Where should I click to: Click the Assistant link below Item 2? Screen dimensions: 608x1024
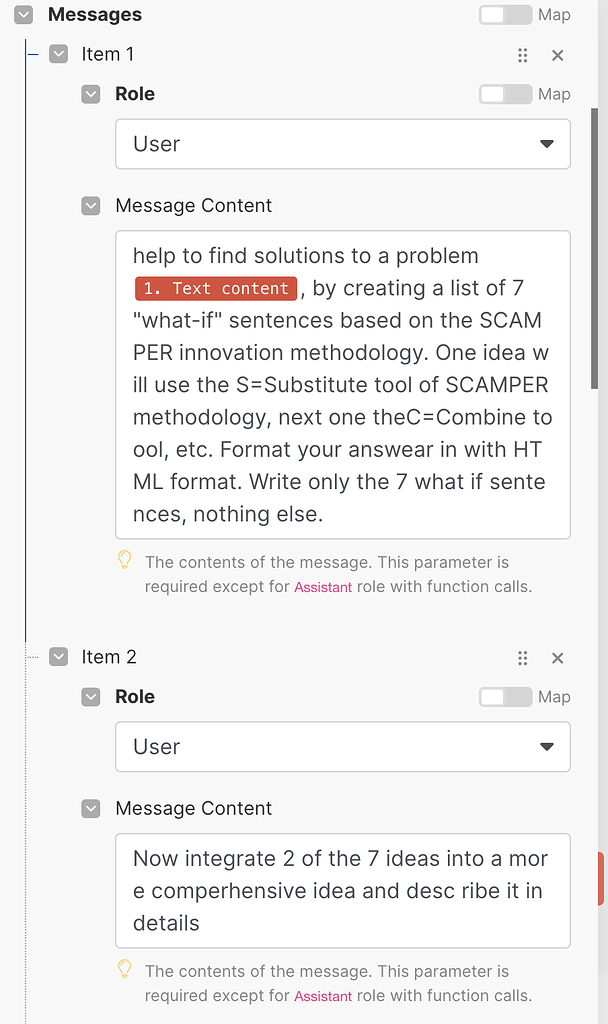[x=325, y=995]
